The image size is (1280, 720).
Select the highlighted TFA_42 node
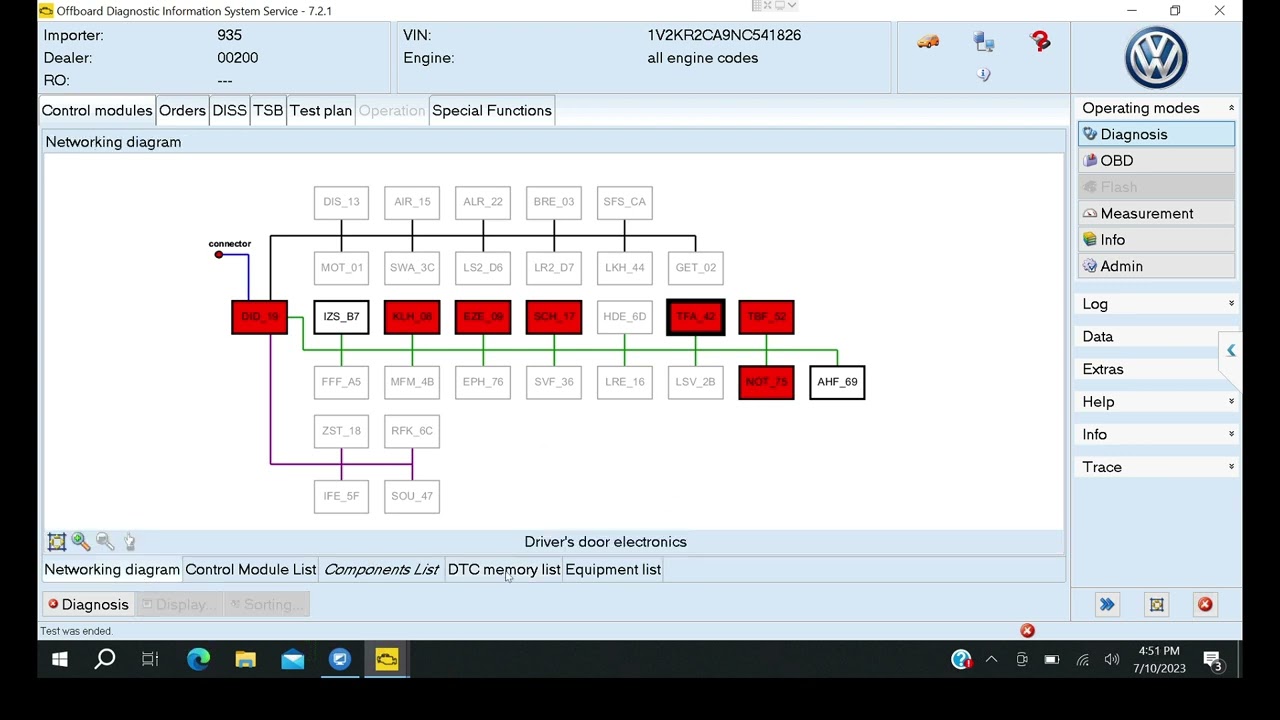696,317
